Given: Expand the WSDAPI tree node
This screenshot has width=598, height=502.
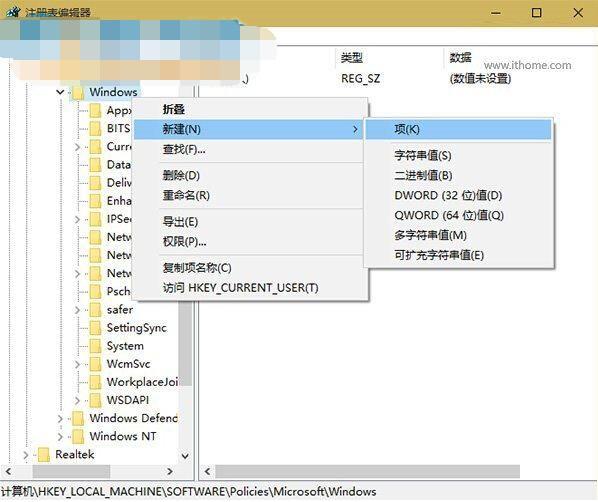Looking at the screenshot, I should click(77, 401).
